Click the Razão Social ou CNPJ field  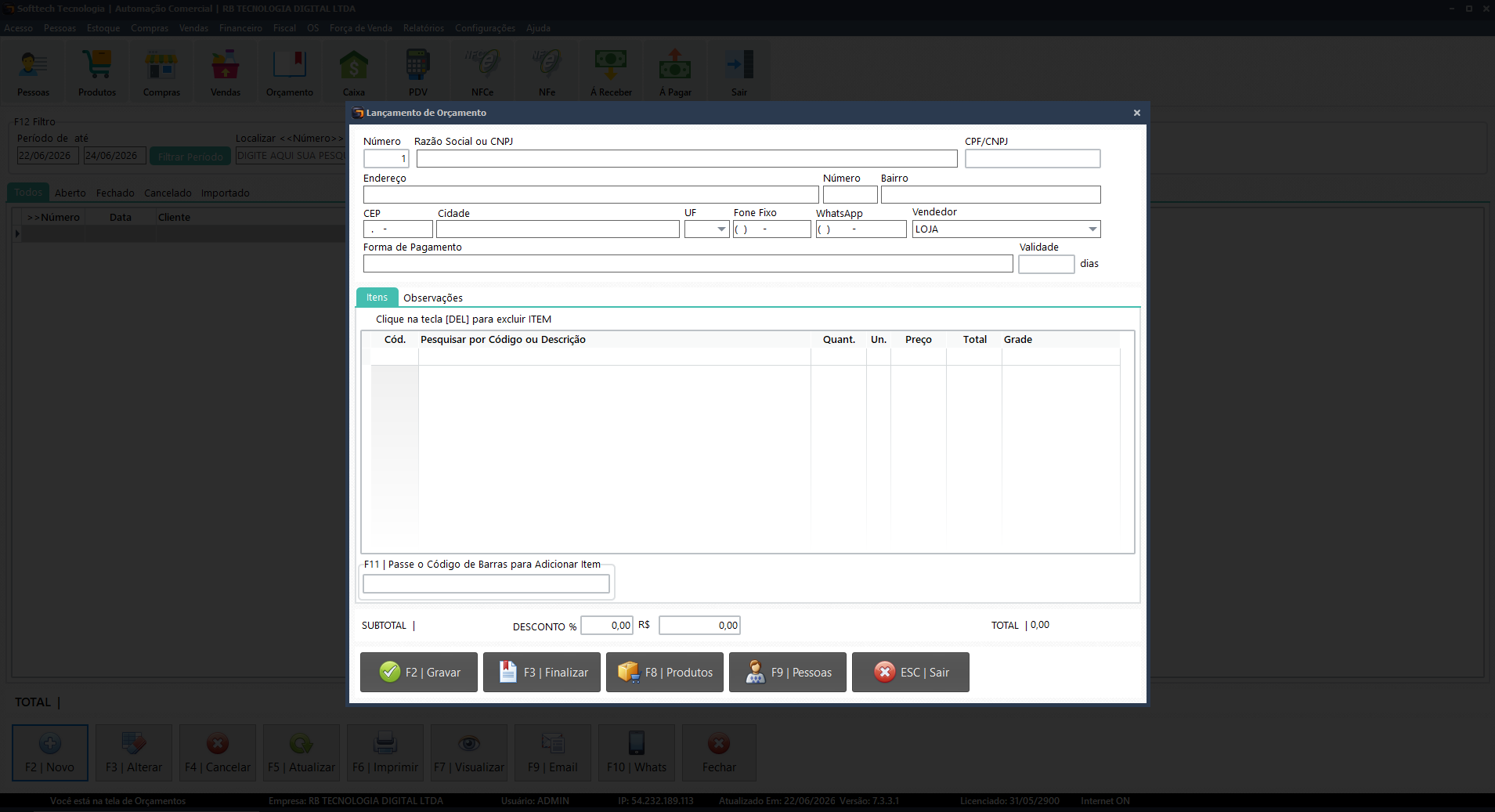point(687,159)
